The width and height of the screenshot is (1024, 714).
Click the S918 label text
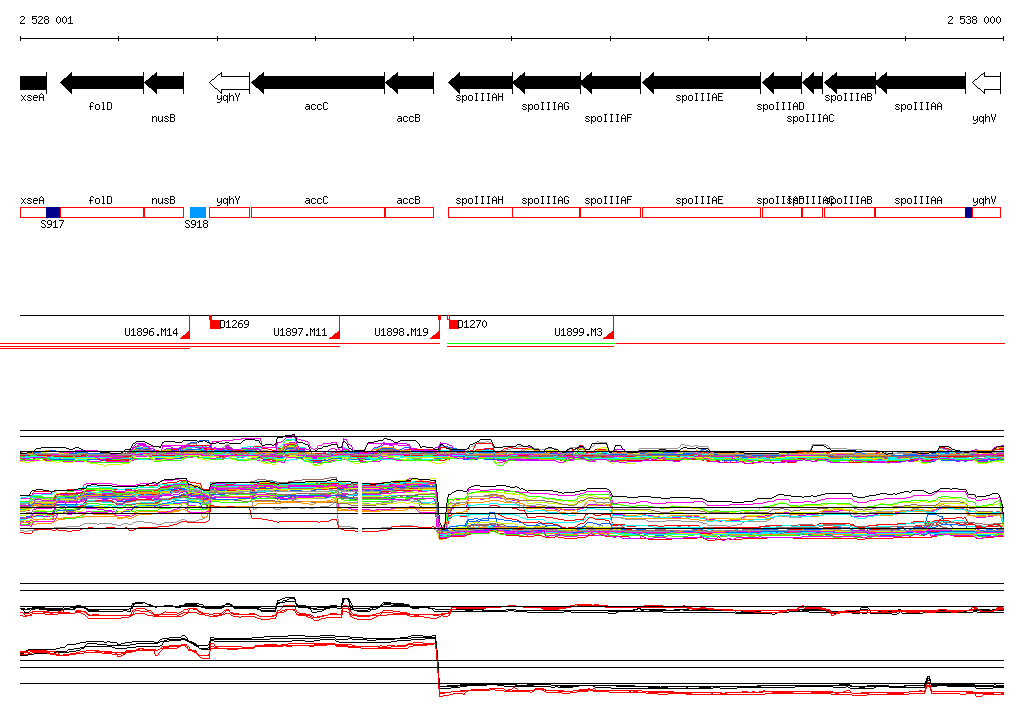tap(197, 224)
